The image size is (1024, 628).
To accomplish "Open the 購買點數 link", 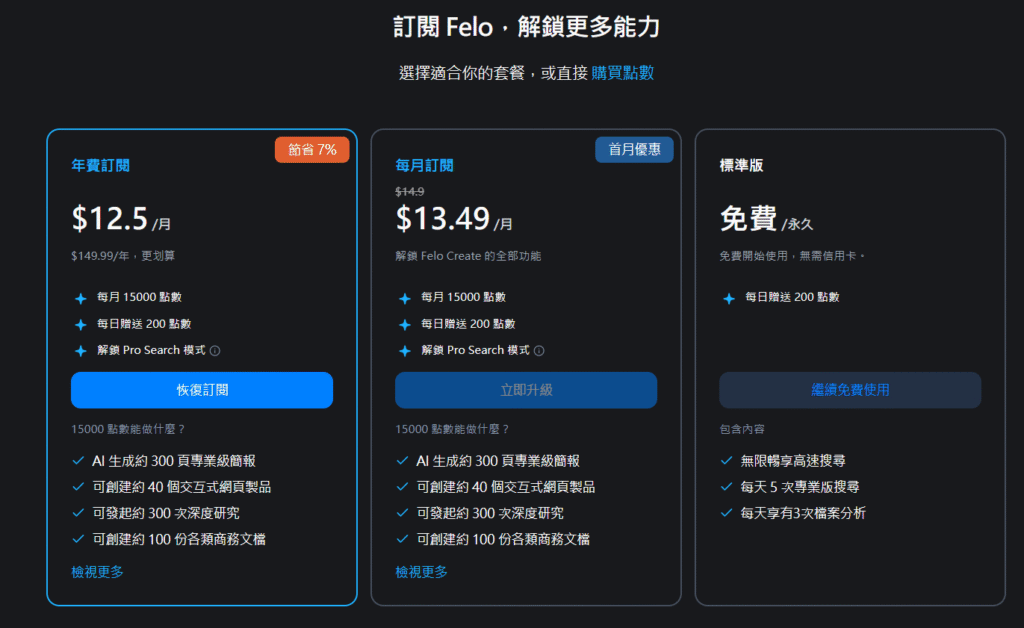I will (x=623, y=73).
